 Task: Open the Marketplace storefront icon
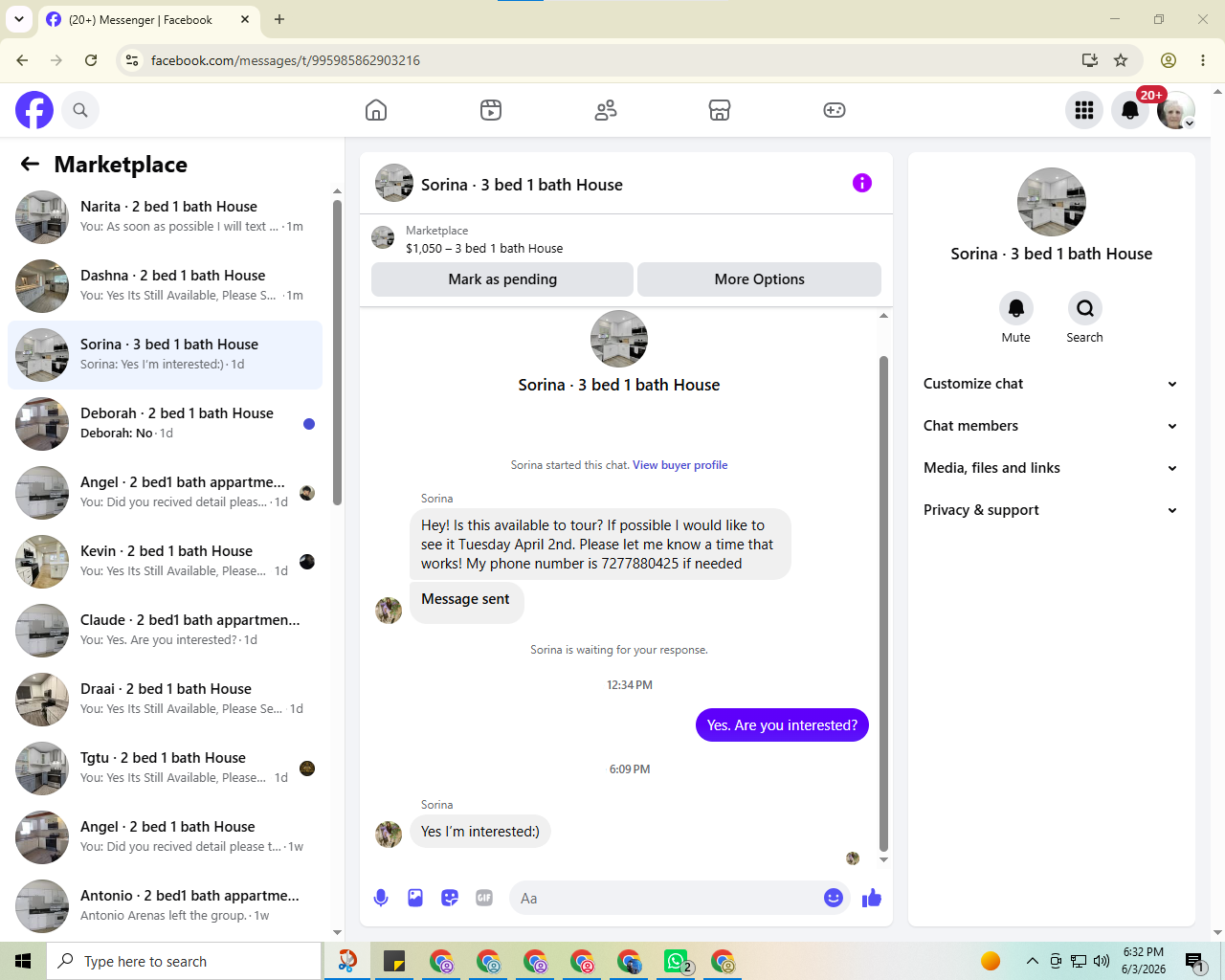click(720, 110)
